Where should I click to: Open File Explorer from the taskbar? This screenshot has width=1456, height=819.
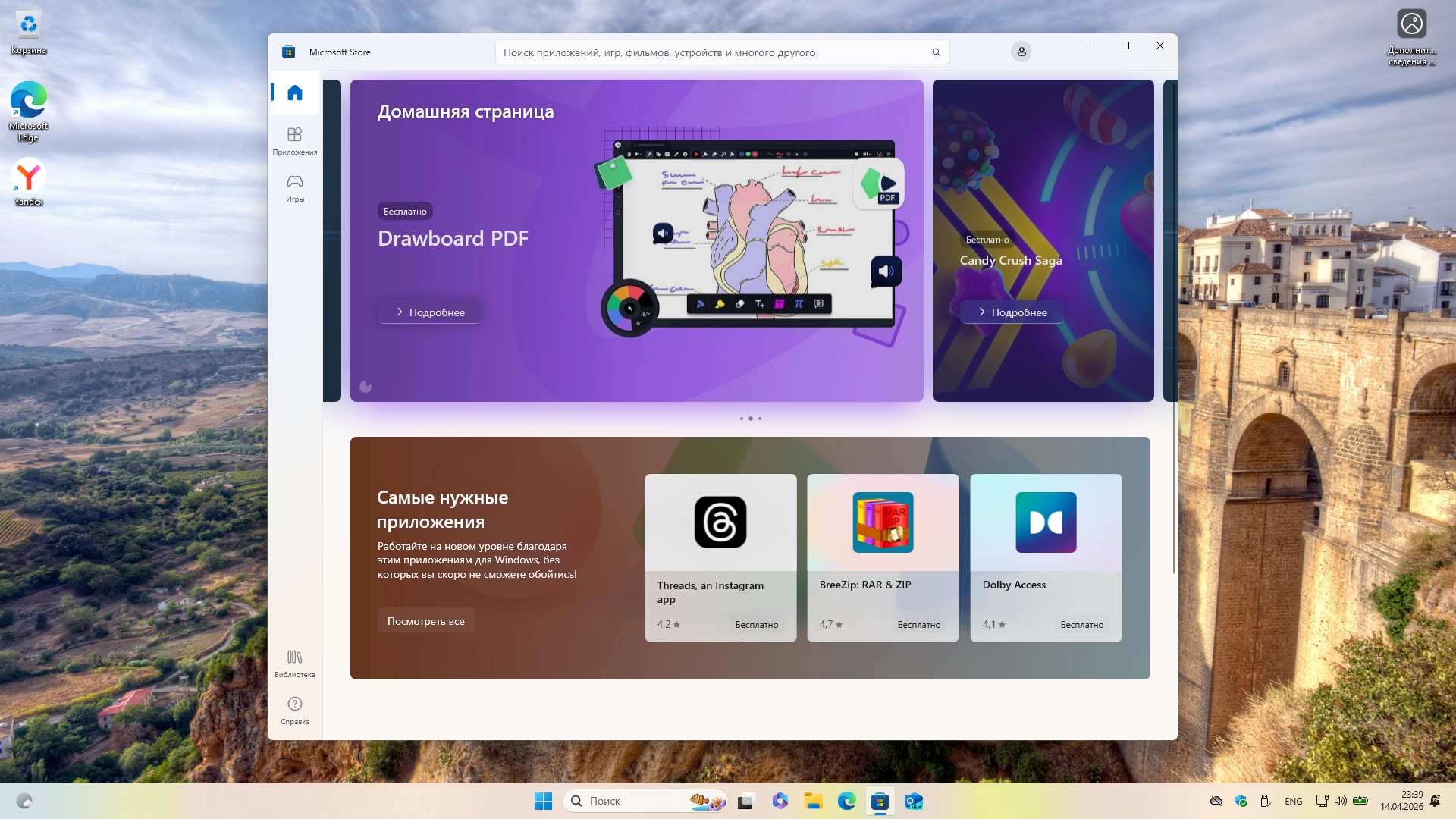[814, 801]
